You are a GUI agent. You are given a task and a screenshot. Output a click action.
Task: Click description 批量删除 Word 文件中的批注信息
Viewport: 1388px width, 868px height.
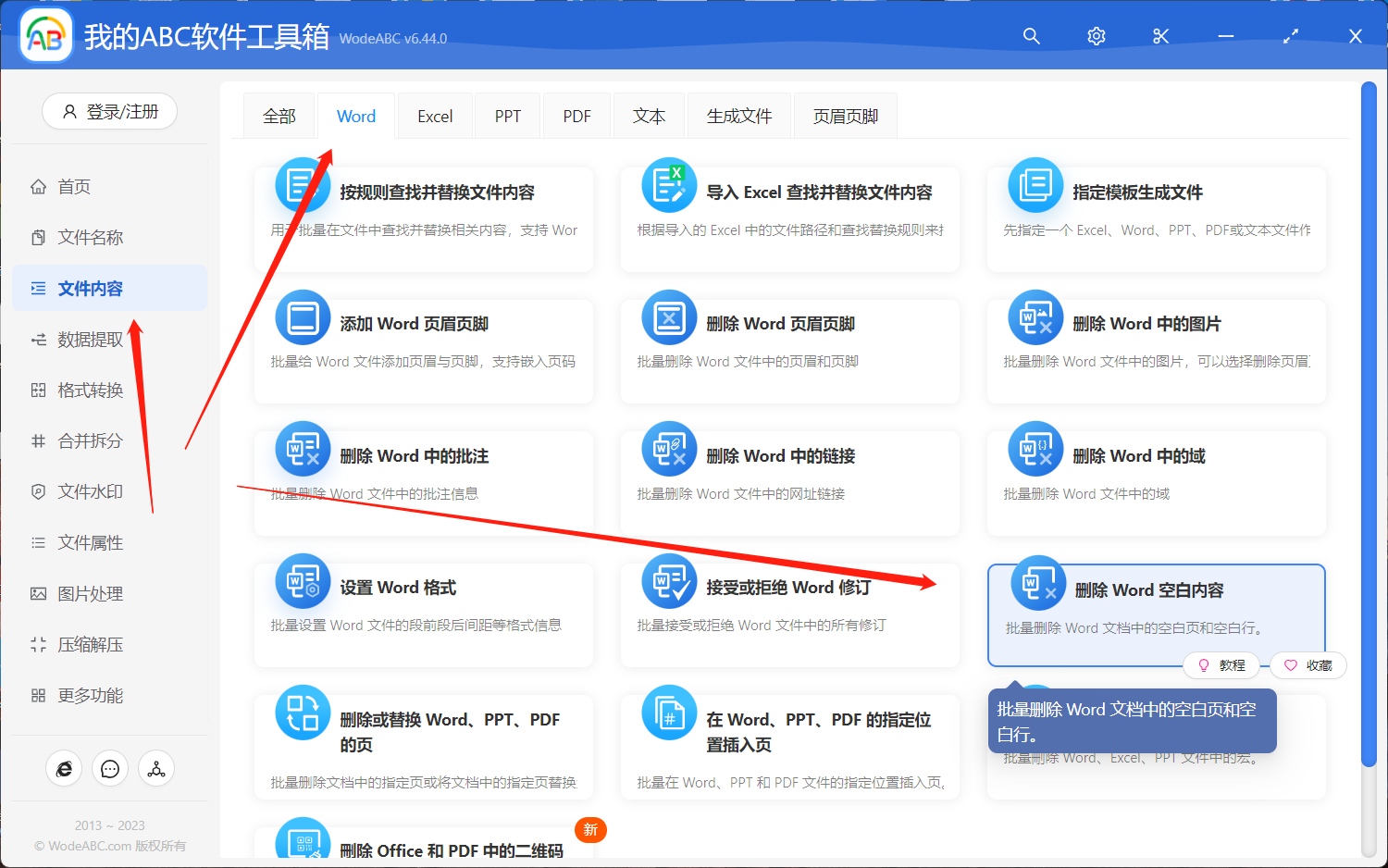(374, 494)
